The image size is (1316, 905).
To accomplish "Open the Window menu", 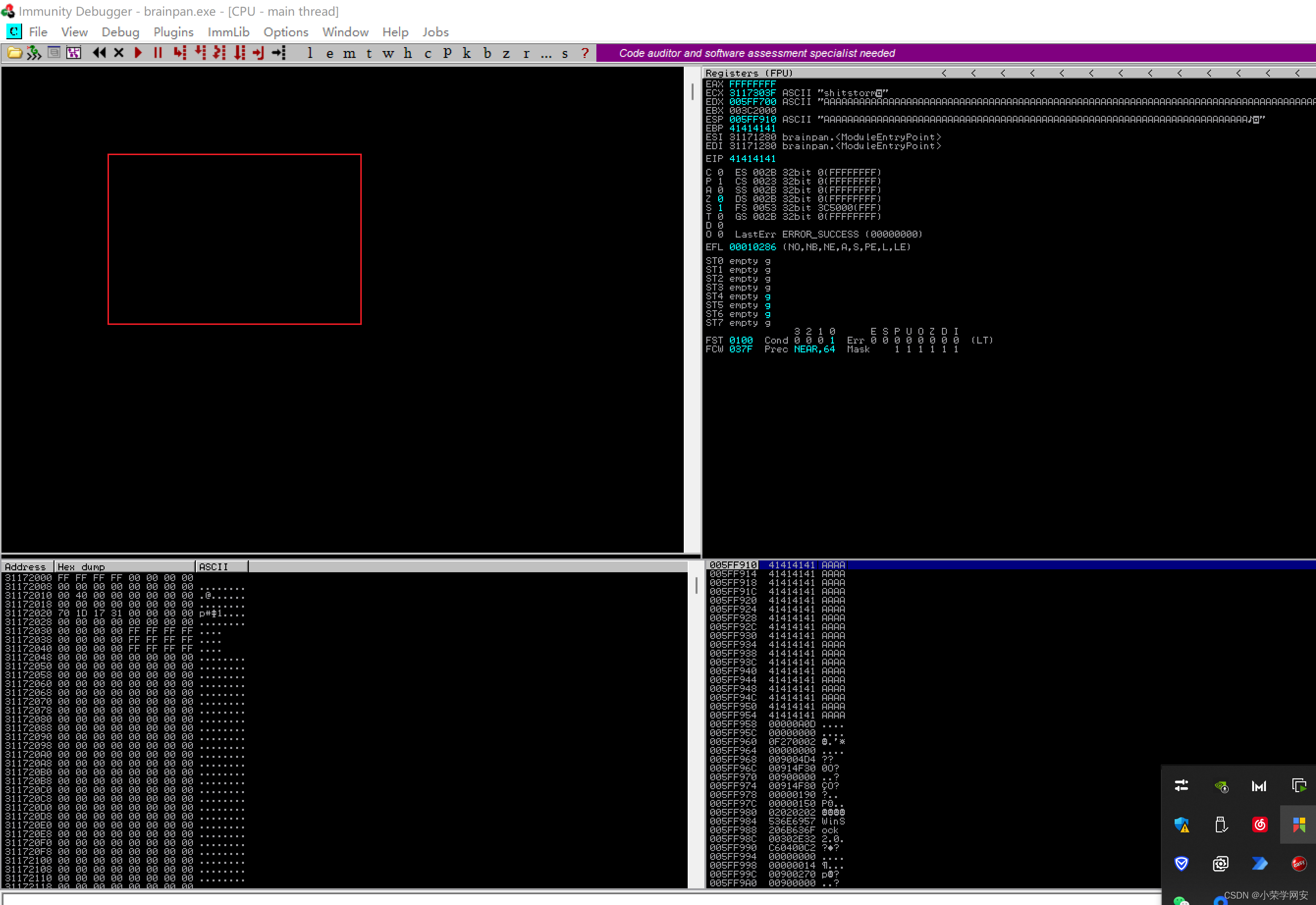I will click(x=345, y=32).
